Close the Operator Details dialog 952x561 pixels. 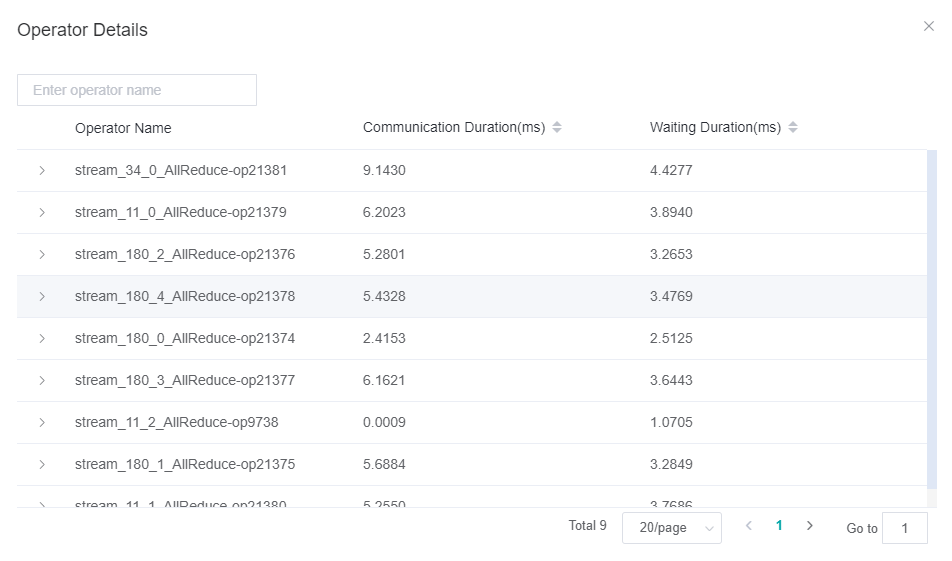(928, 27)
